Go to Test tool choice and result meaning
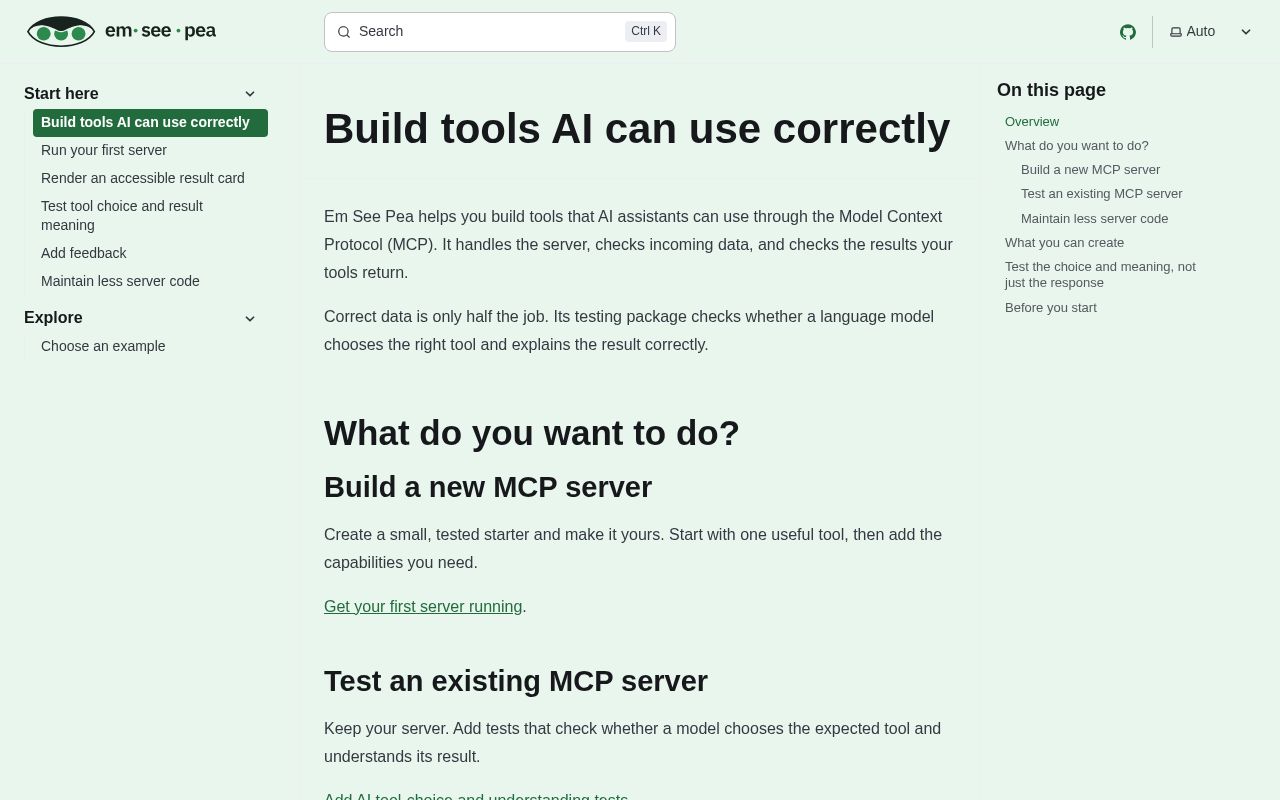Image resolution: width=1280 pixels, height=800 pixels. tap(122, 215)
